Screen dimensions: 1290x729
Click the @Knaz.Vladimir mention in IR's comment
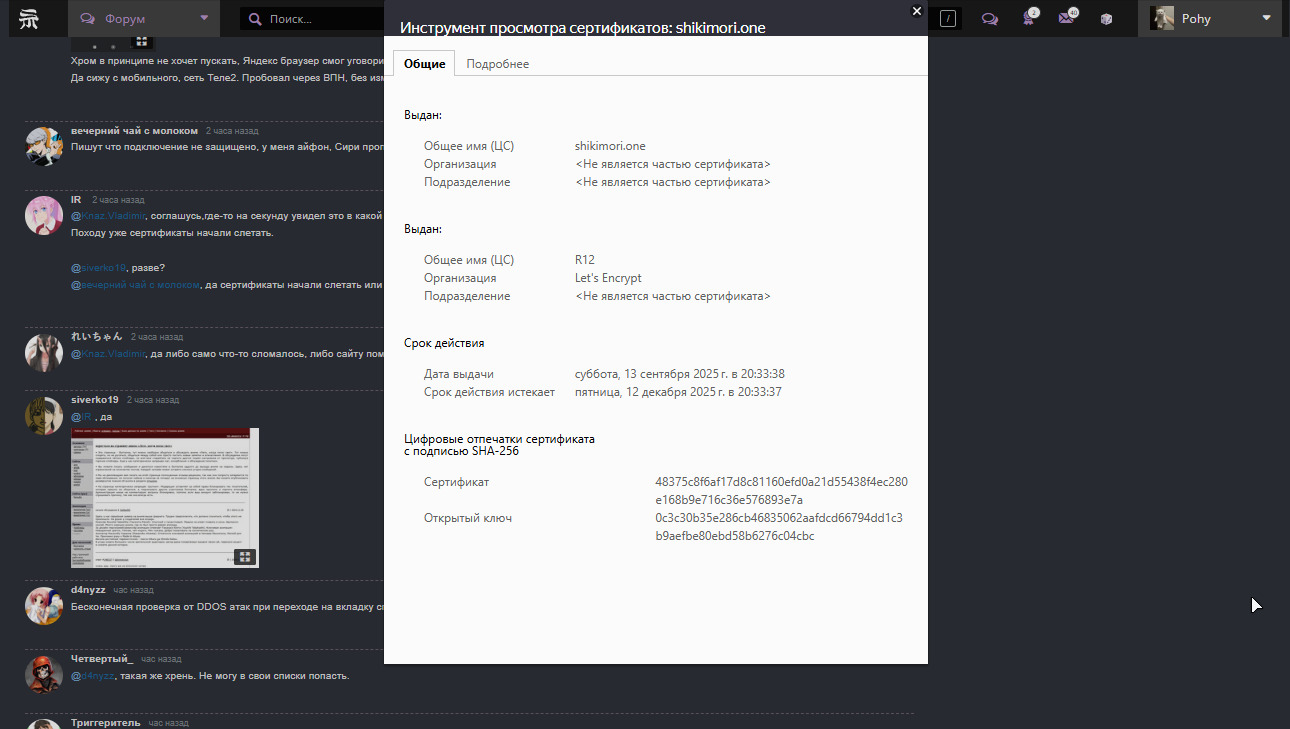click(x=108, y=215)
